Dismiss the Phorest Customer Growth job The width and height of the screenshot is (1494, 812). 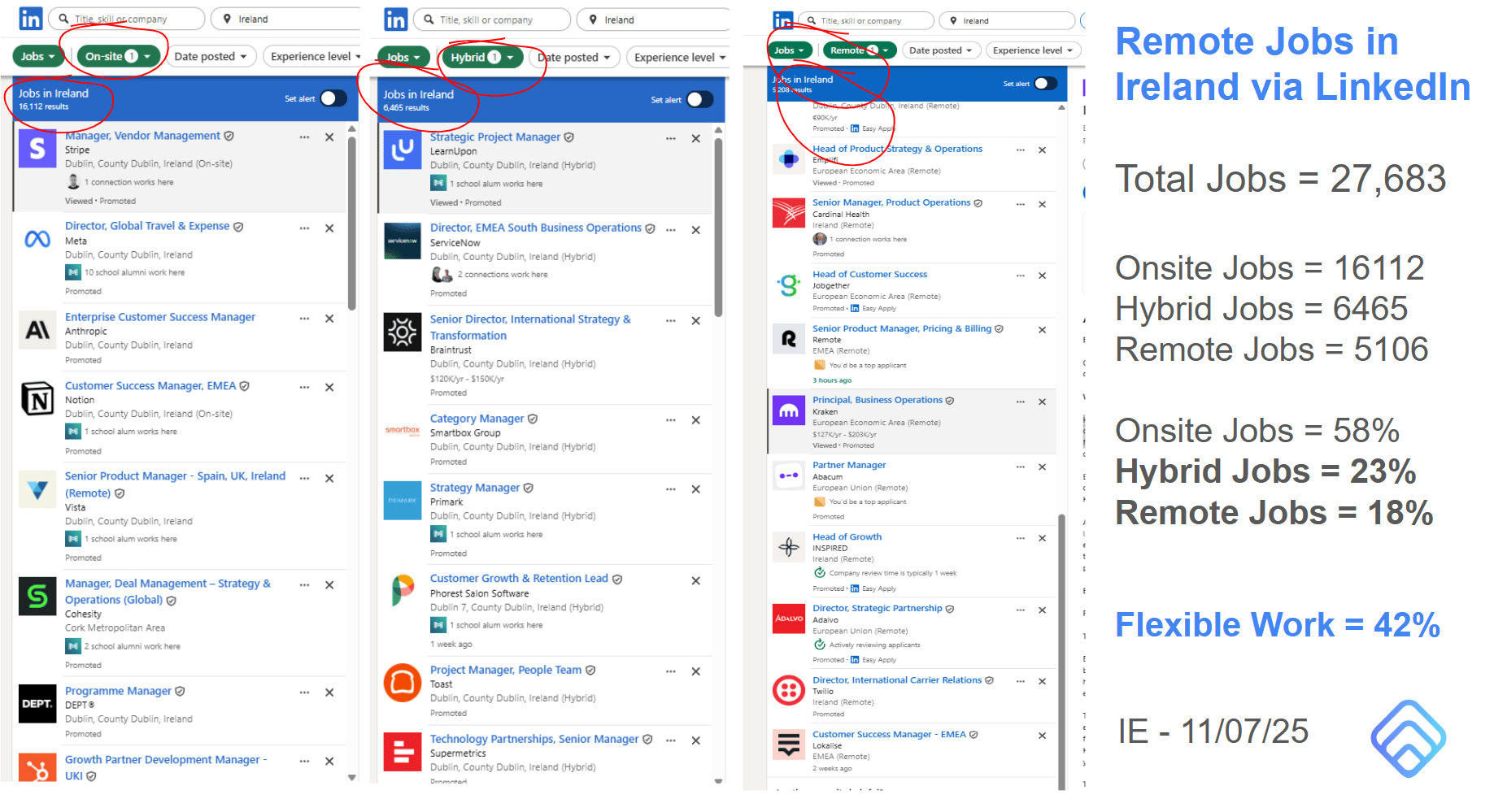point(696,580)
